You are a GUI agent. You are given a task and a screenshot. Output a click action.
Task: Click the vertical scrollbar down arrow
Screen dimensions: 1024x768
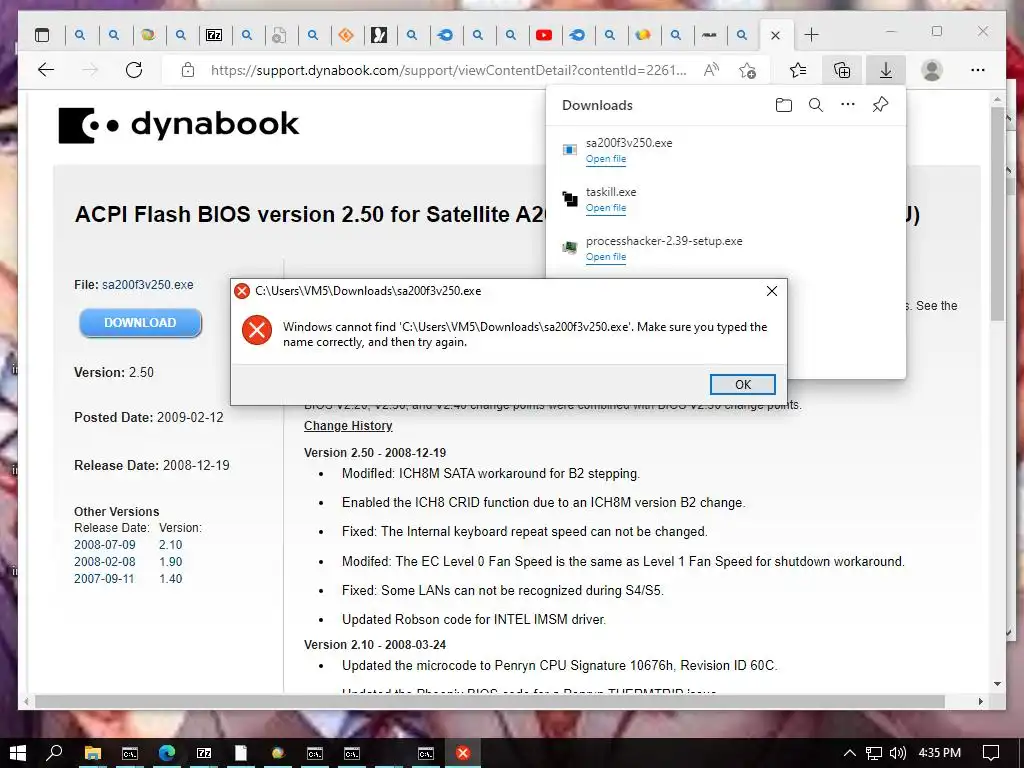point(997,684)
